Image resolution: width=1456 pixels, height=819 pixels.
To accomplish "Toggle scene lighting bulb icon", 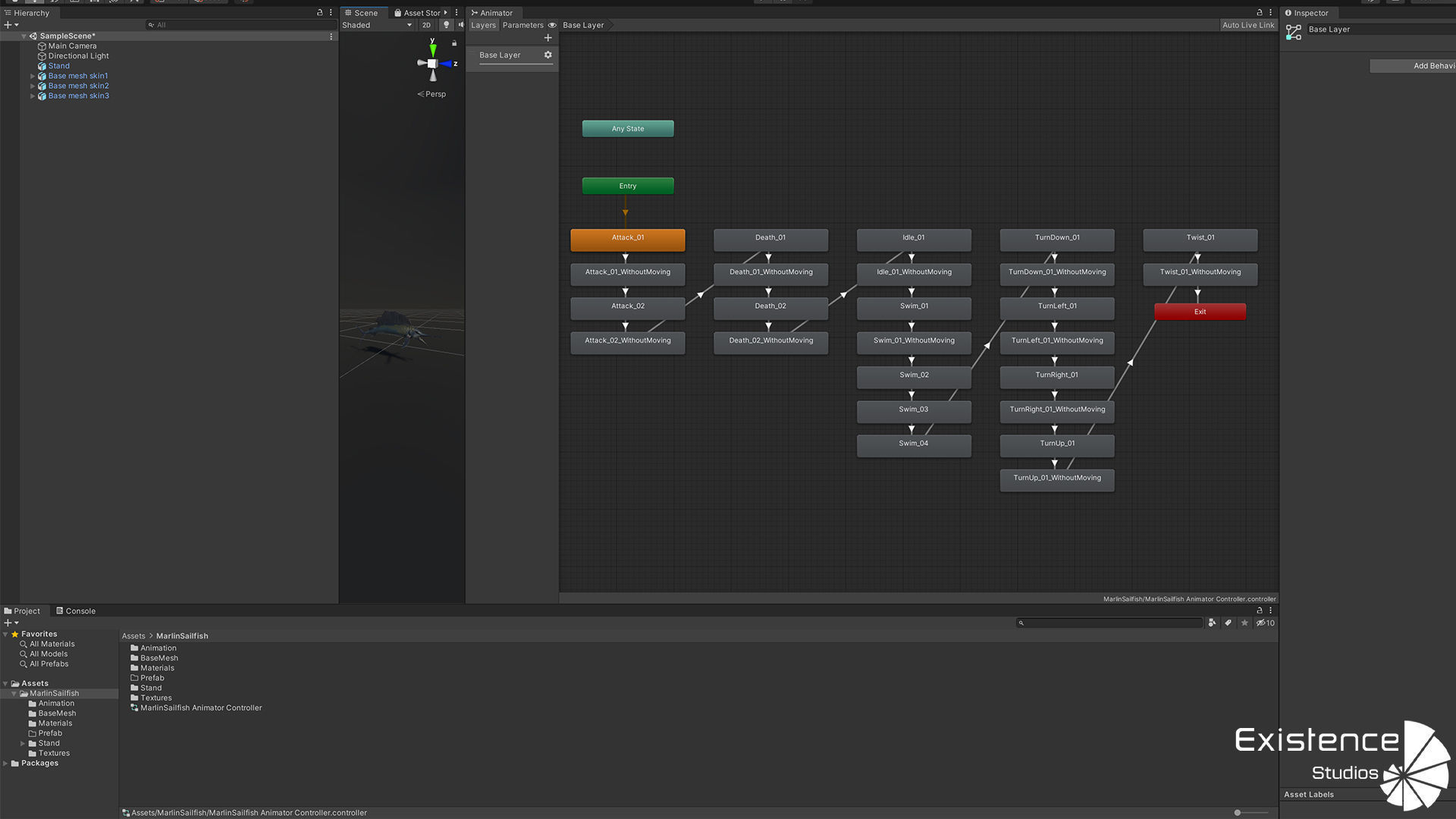I will [x=446, y=25].
